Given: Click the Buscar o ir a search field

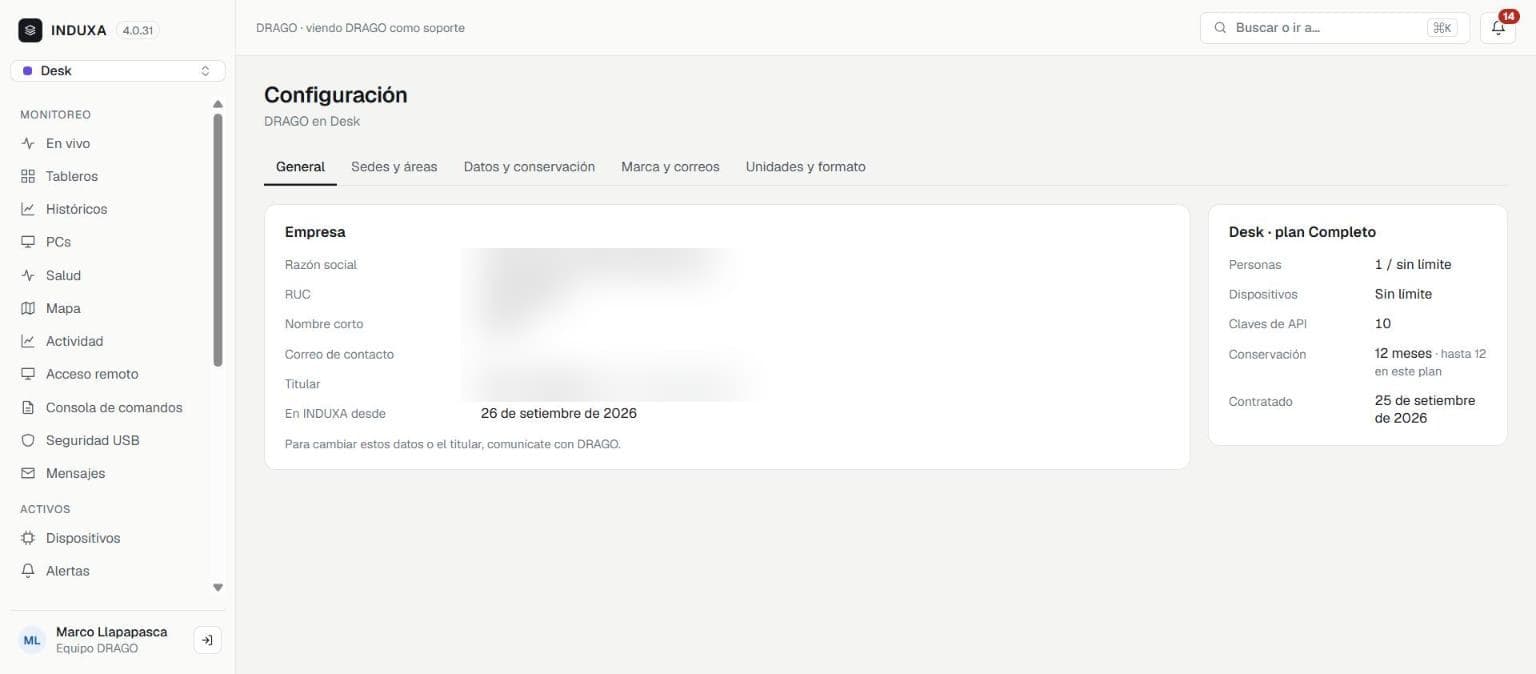Looking at the screenshot, I should click(x=1334, y=28).
